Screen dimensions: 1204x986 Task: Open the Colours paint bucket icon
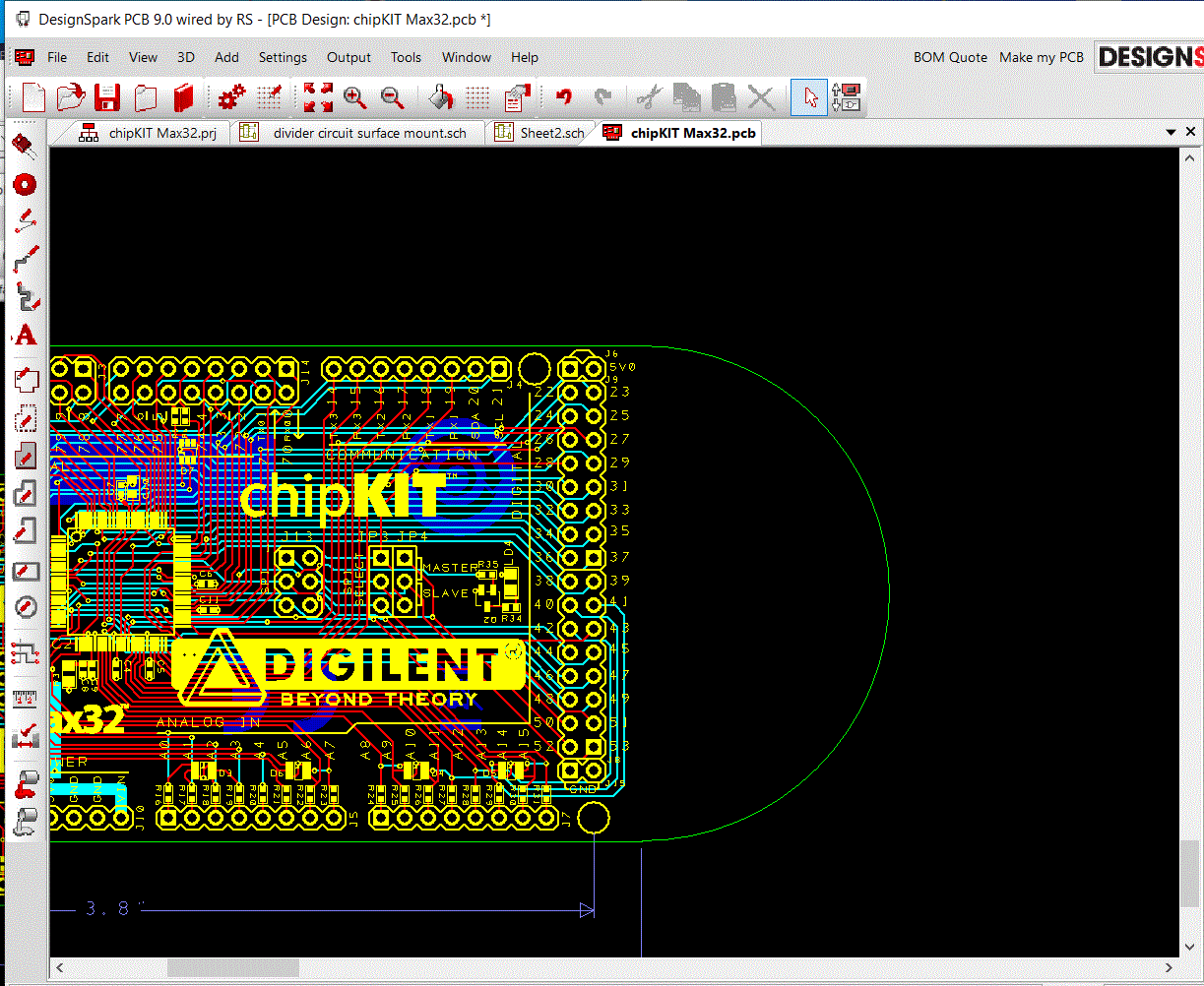[x=442, y=97]
